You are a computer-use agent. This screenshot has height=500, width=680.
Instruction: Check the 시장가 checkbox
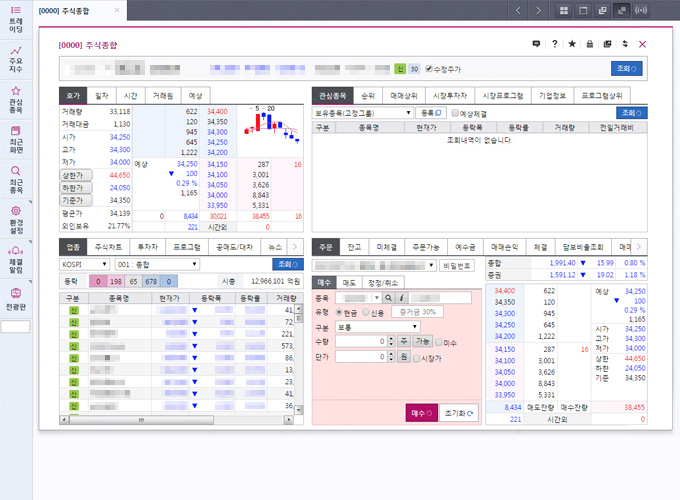[417, 358]
